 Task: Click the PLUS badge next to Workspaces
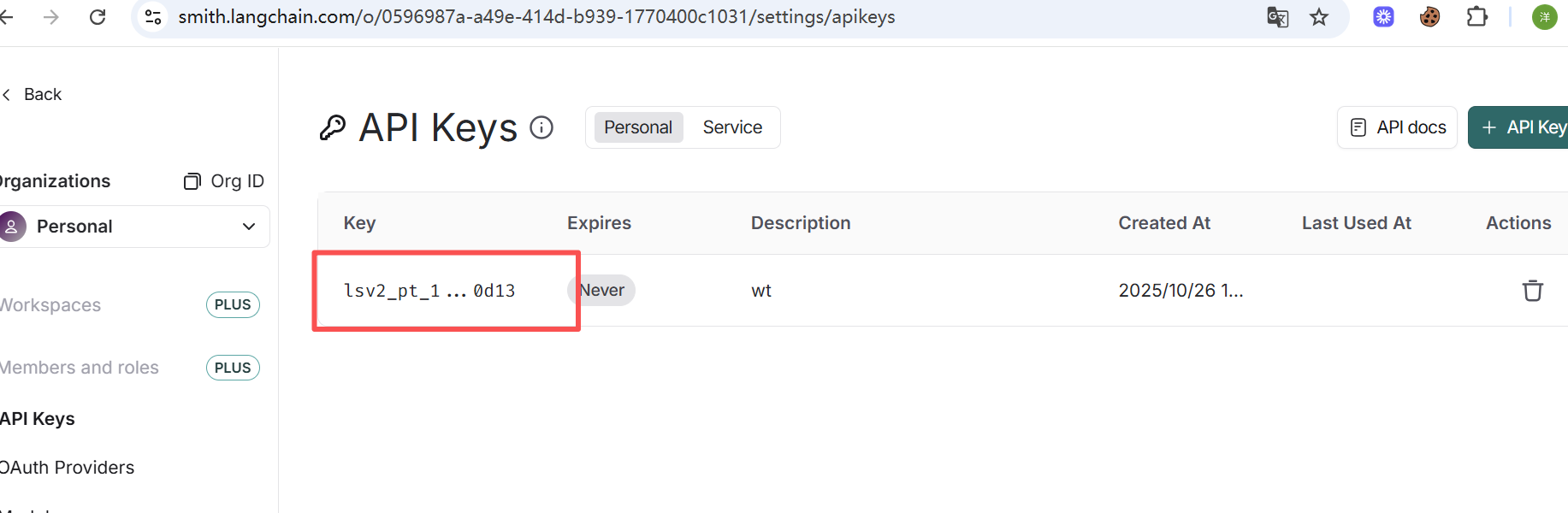tap(233, 305)
